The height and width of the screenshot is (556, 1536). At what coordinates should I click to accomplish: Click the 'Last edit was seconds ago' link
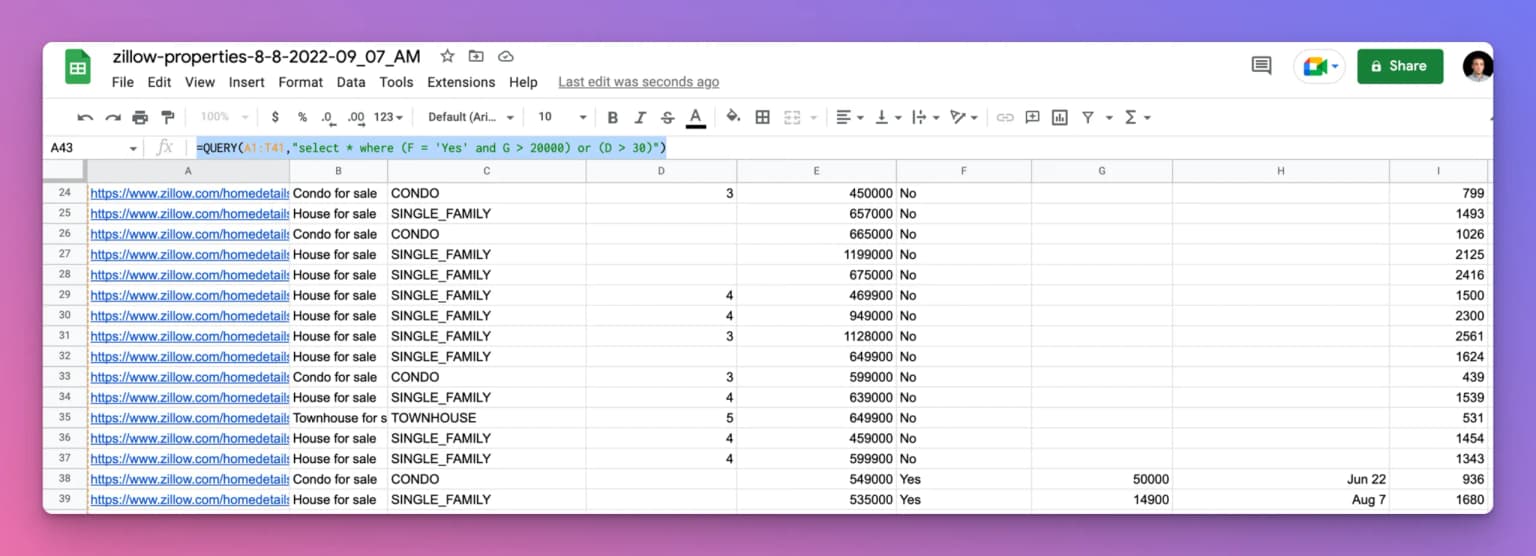(638, 82)
